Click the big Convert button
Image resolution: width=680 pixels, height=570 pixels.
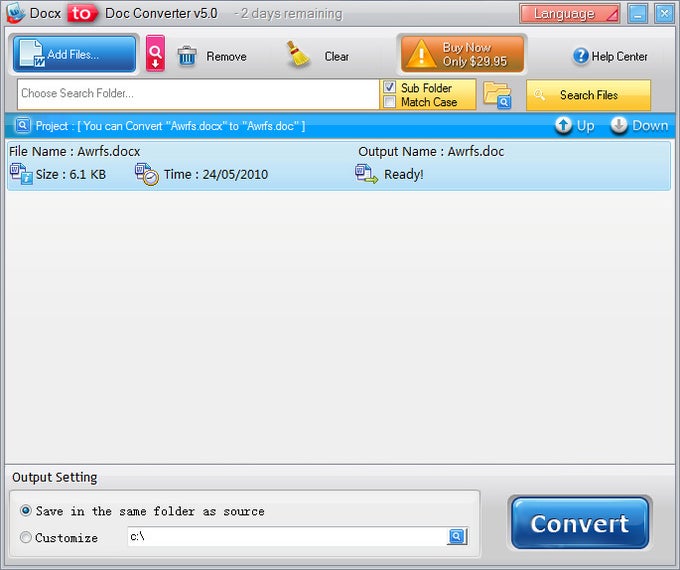coord(580,523)
